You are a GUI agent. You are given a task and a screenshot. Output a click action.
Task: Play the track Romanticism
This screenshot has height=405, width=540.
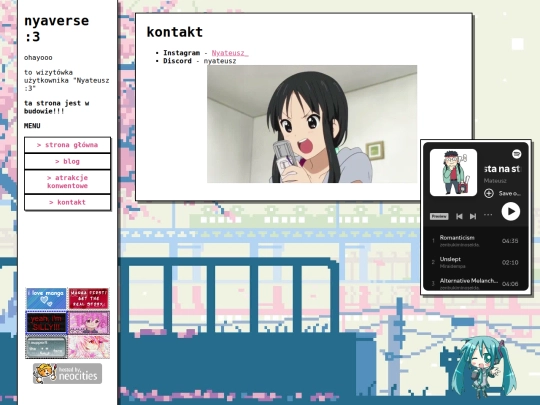click(x=475, y=241)
